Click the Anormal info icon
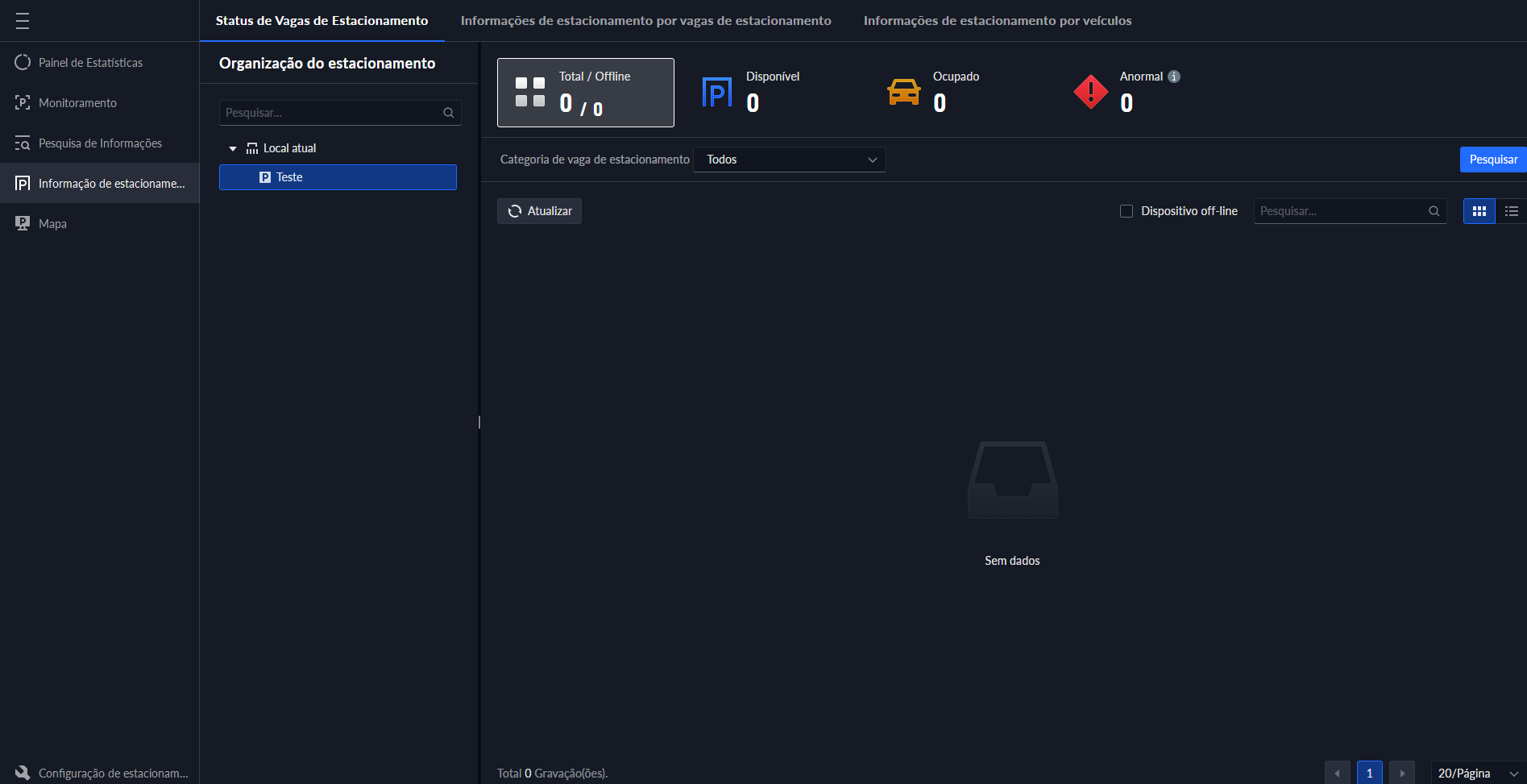 1174,77
